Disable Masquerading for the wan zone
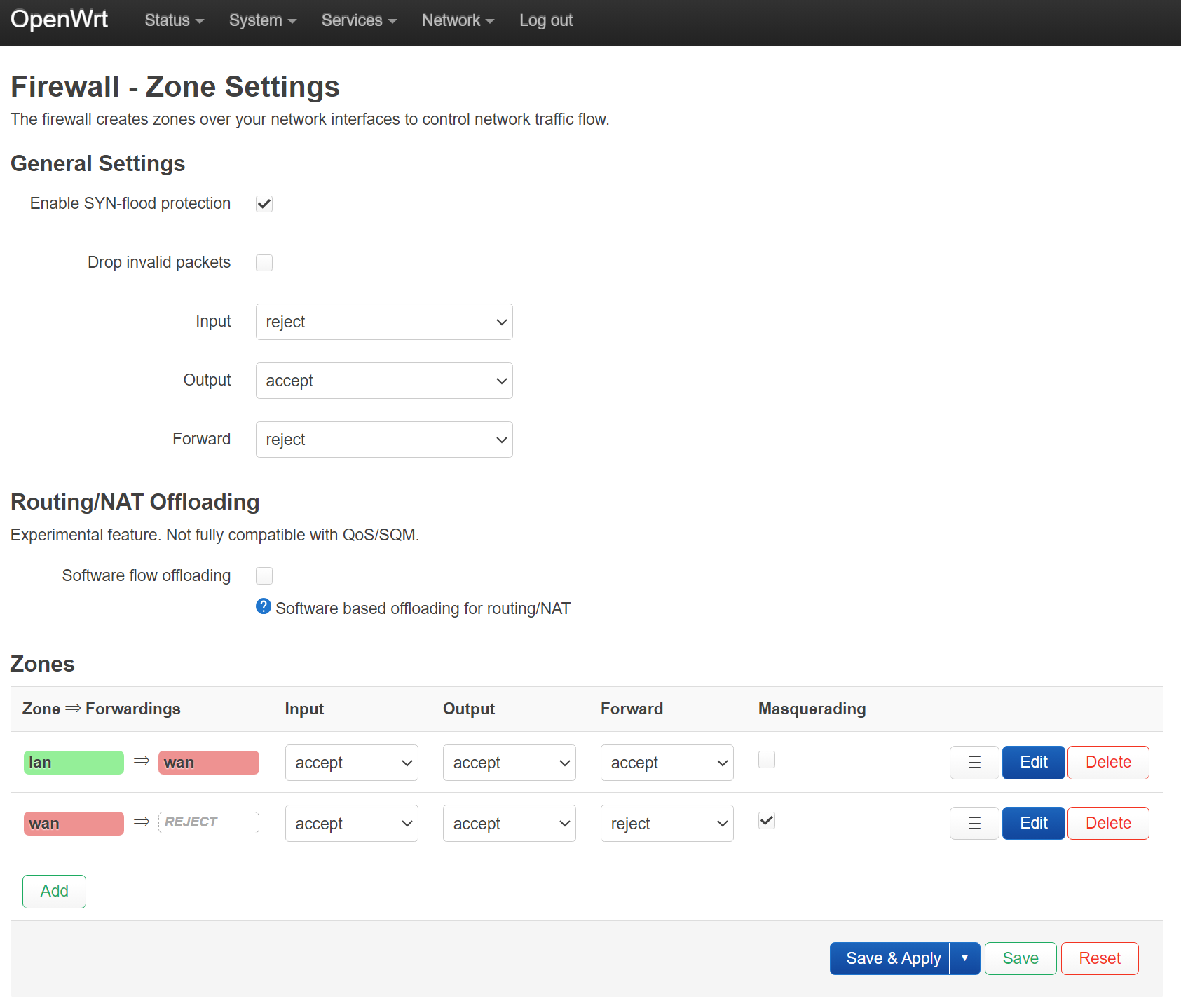 coord(767,821)
